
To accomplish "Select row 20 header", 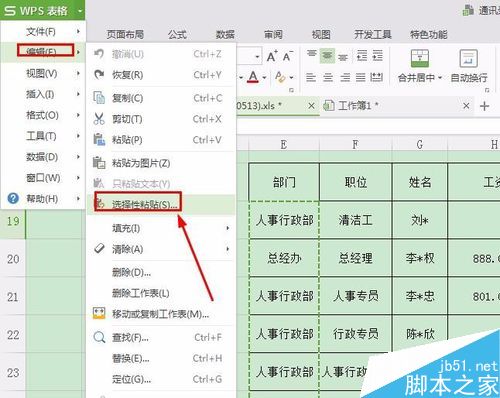I will [13, 259].
